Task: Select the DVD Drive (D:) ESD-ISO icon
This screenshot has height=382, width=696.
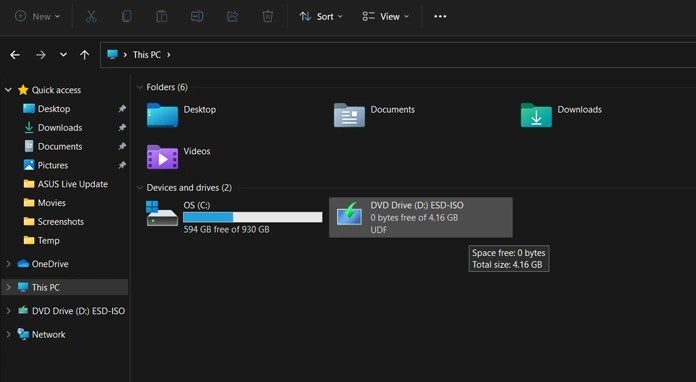Action: tap(349, 214)
